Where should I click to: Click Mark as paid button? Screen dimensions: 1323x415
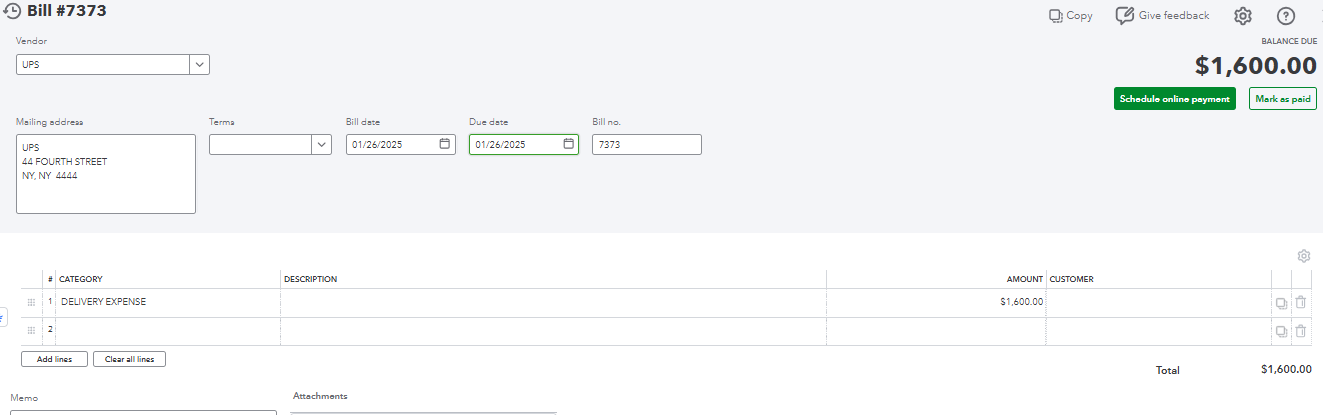(1283, 99)
